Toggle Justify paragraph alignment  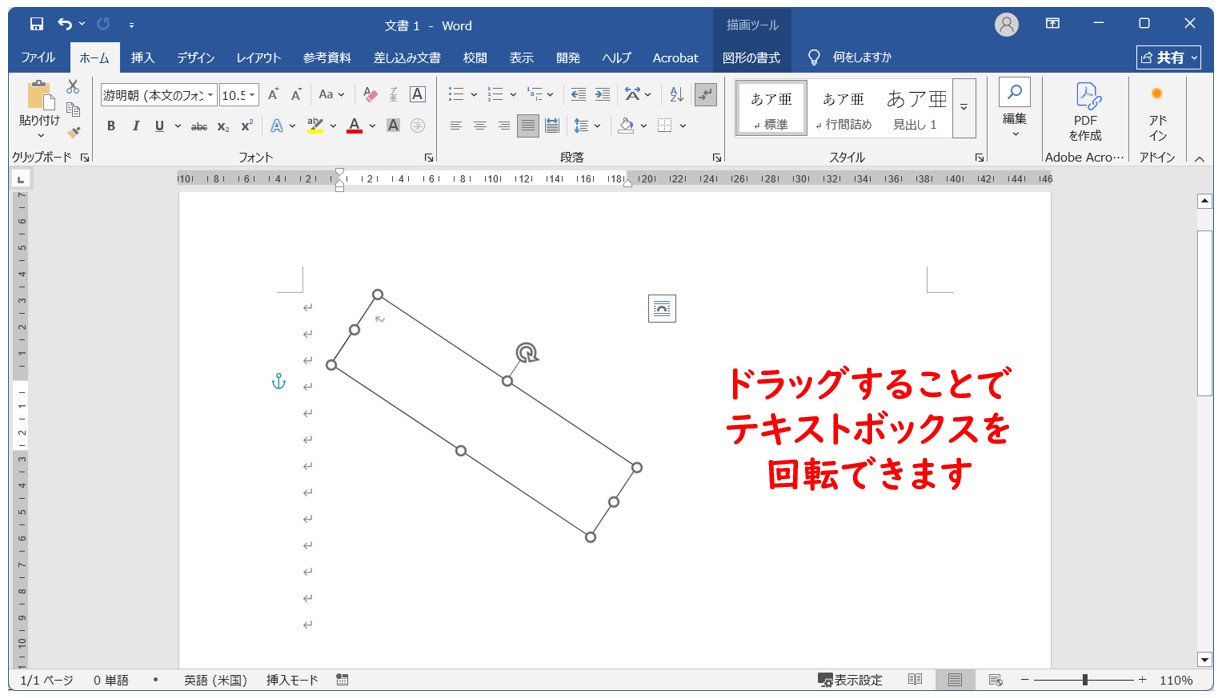(528, 126)
